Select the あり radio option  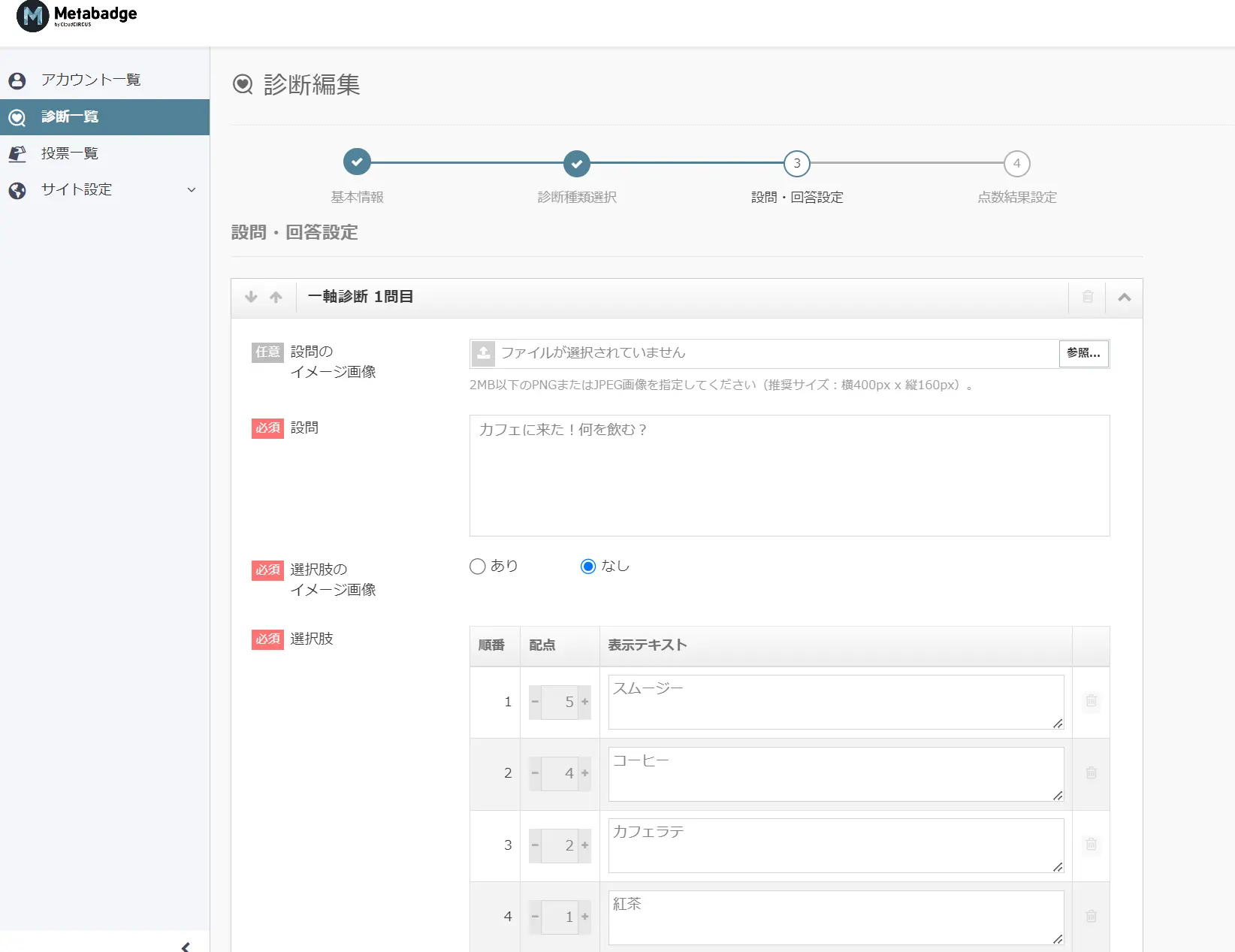[x=477, y=567]
